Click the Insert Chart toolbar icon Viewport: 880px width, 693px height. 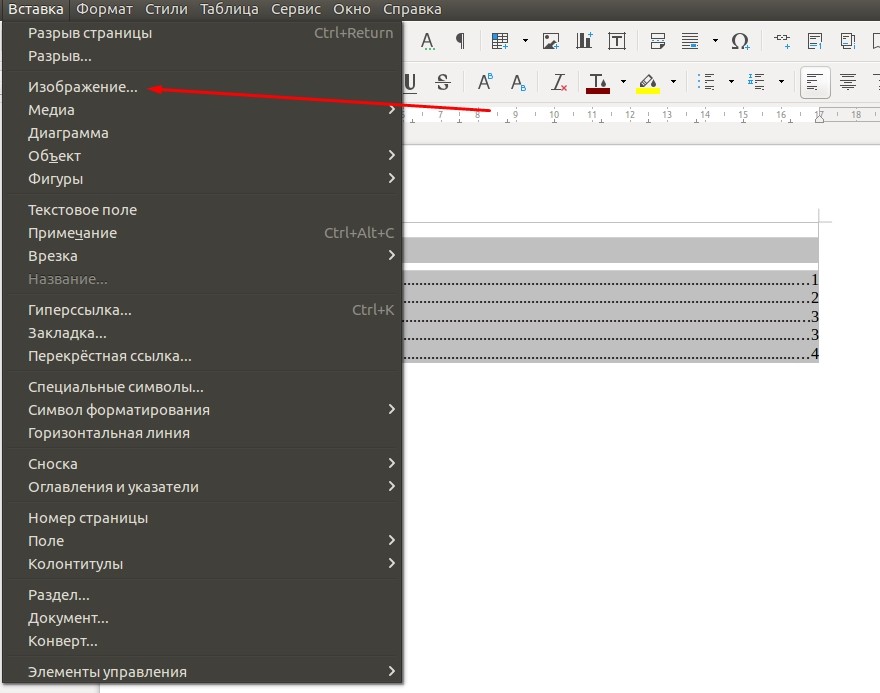(584, 41)
